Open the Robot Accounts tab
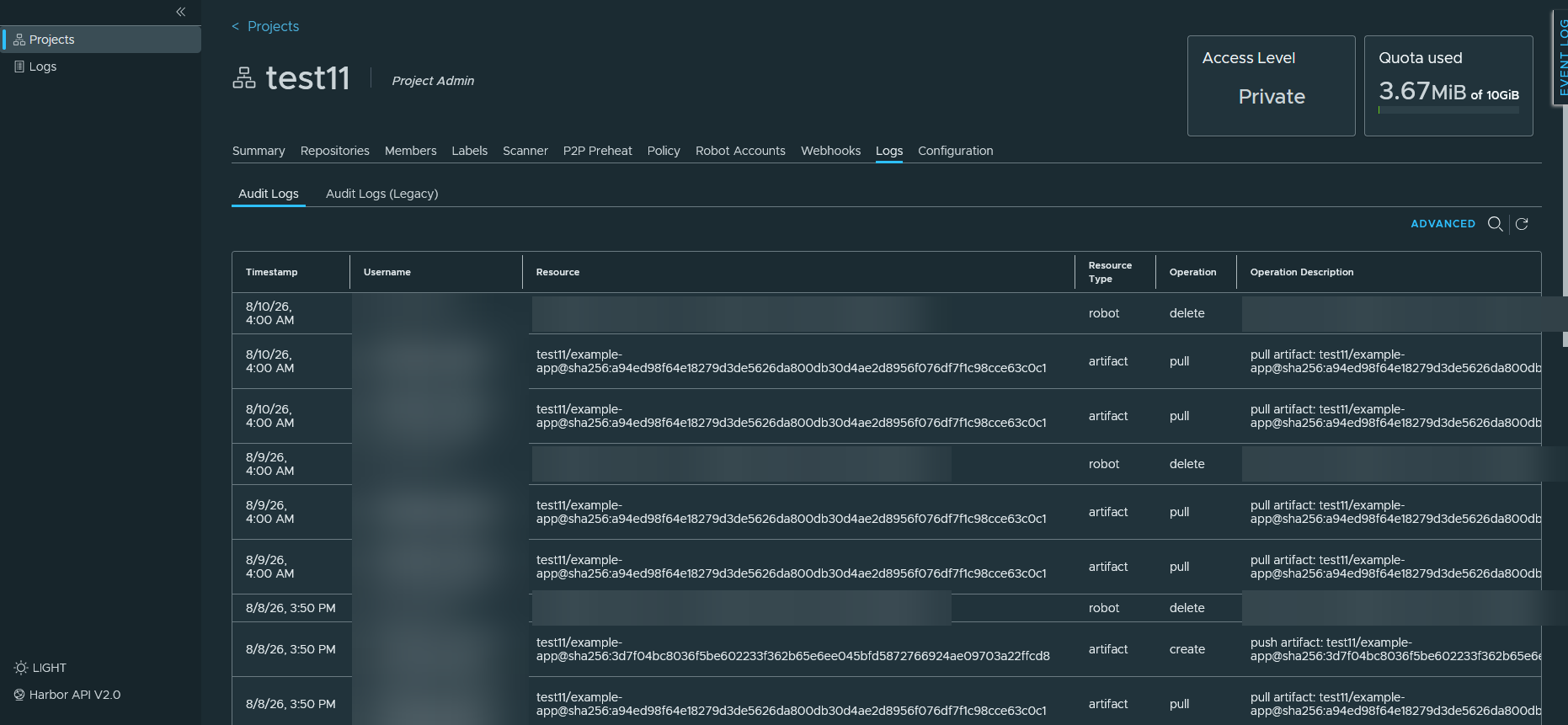1568x725 pixels. pyautogui.click(x=740, y=151)
